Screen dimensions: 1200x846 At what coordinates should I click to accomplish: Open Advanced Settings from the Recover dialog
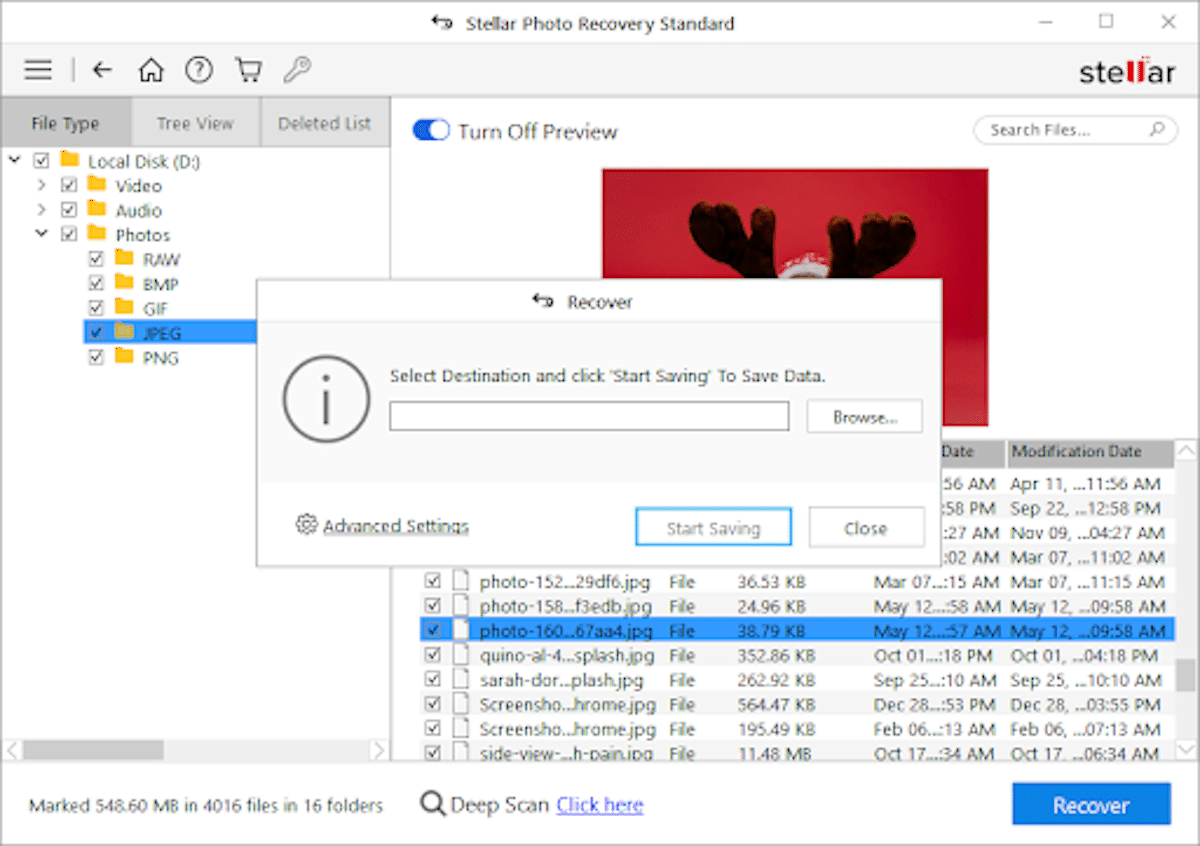click(392, 525)
